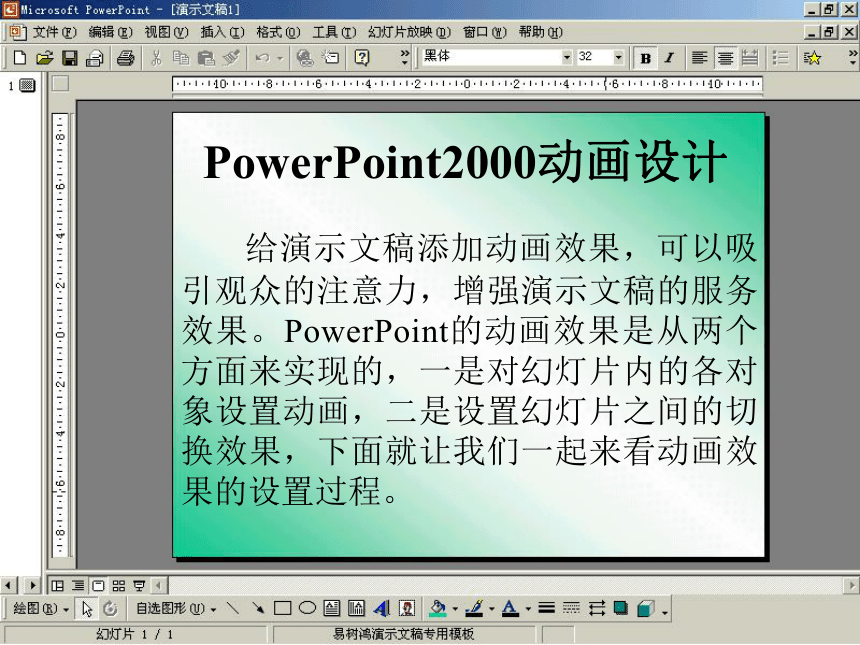The width and height of the screenshot is (860, 645).
Task: Click the scissors Cut icon
Action: coord(156,58)
